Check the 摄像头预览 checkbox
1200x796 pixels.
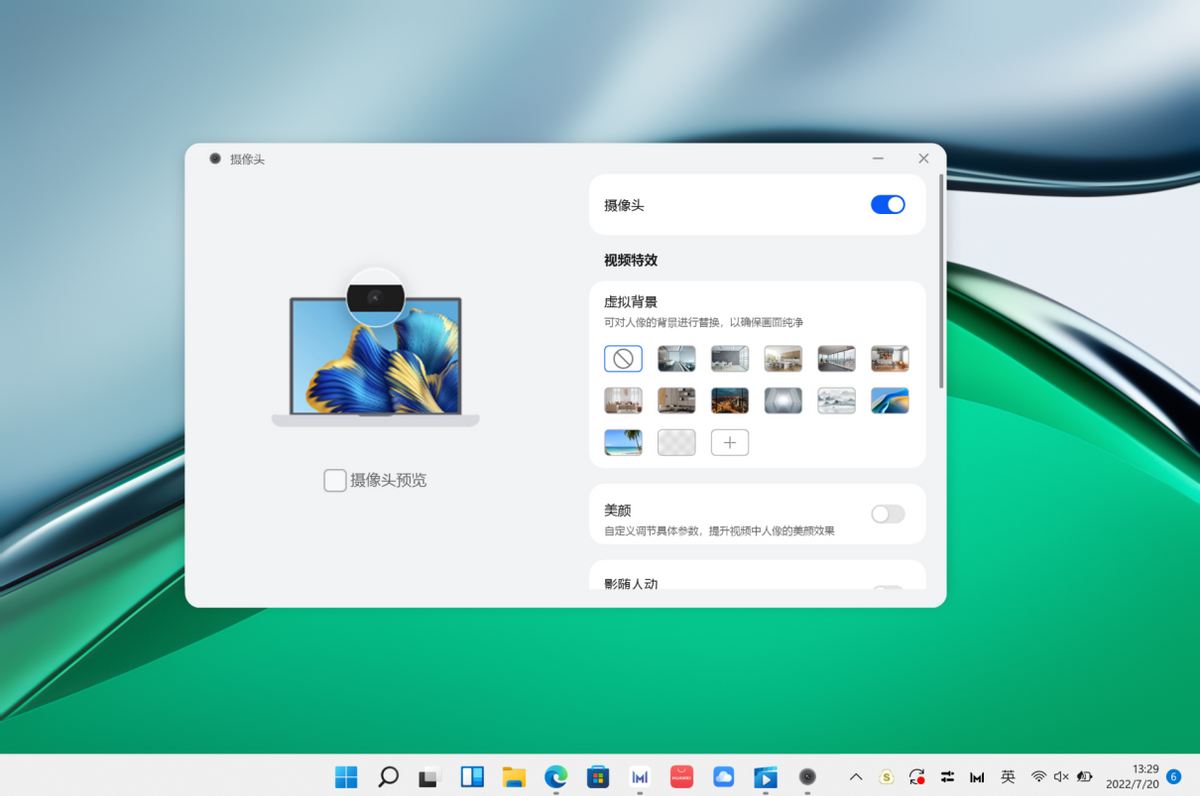[x=335, y=480]
